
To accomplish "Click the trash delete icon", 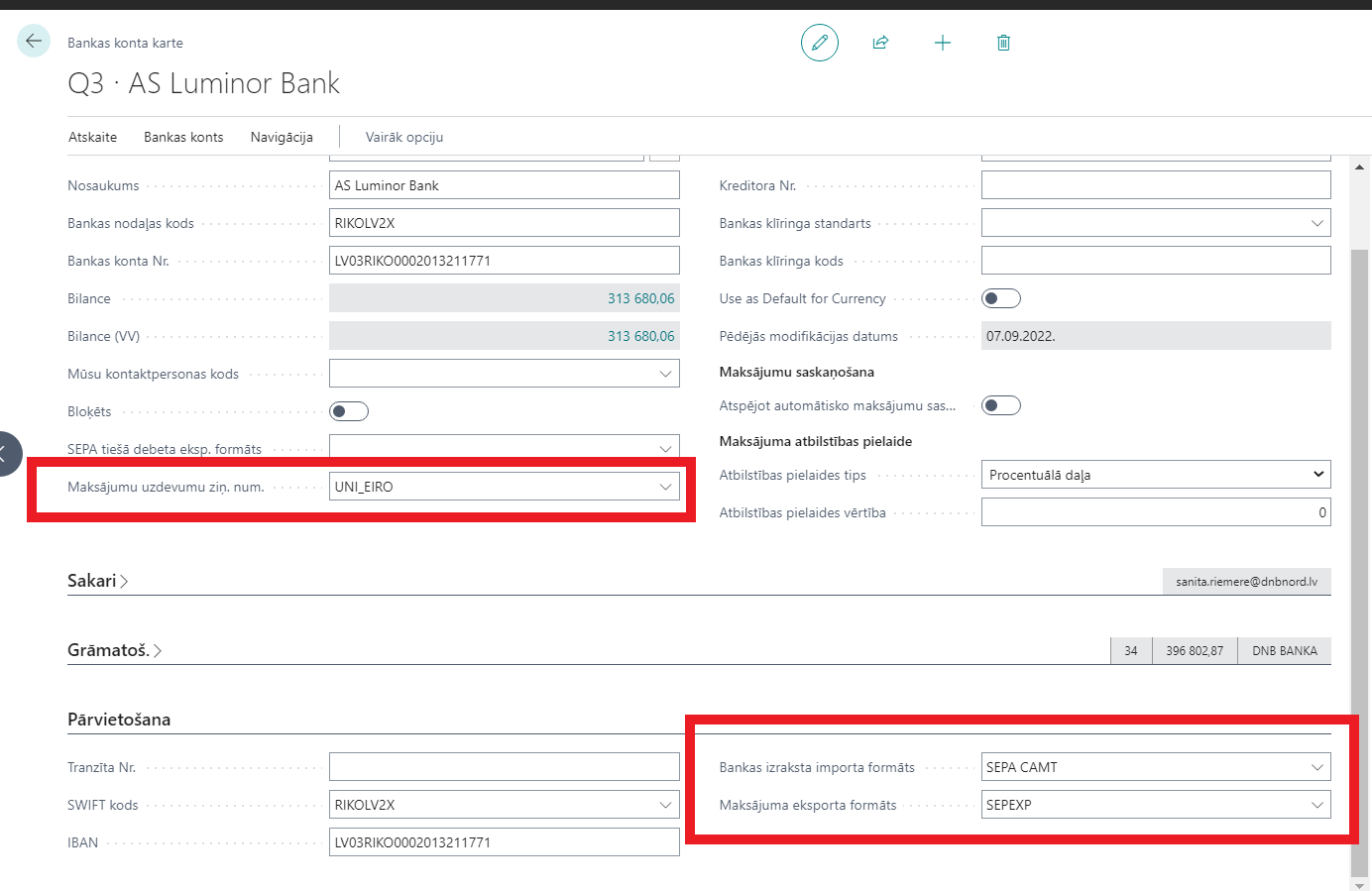I will coord(1003,43).
